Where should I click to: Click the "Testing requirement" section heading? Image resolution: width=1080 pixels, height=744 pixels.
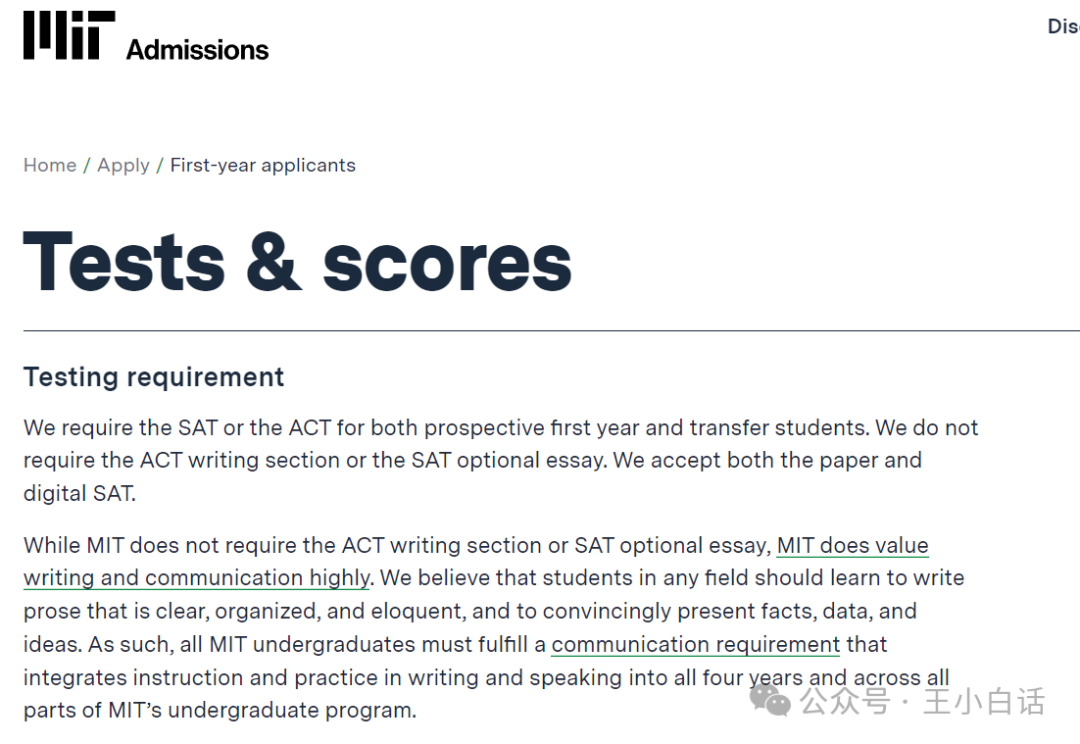point(154,378)
